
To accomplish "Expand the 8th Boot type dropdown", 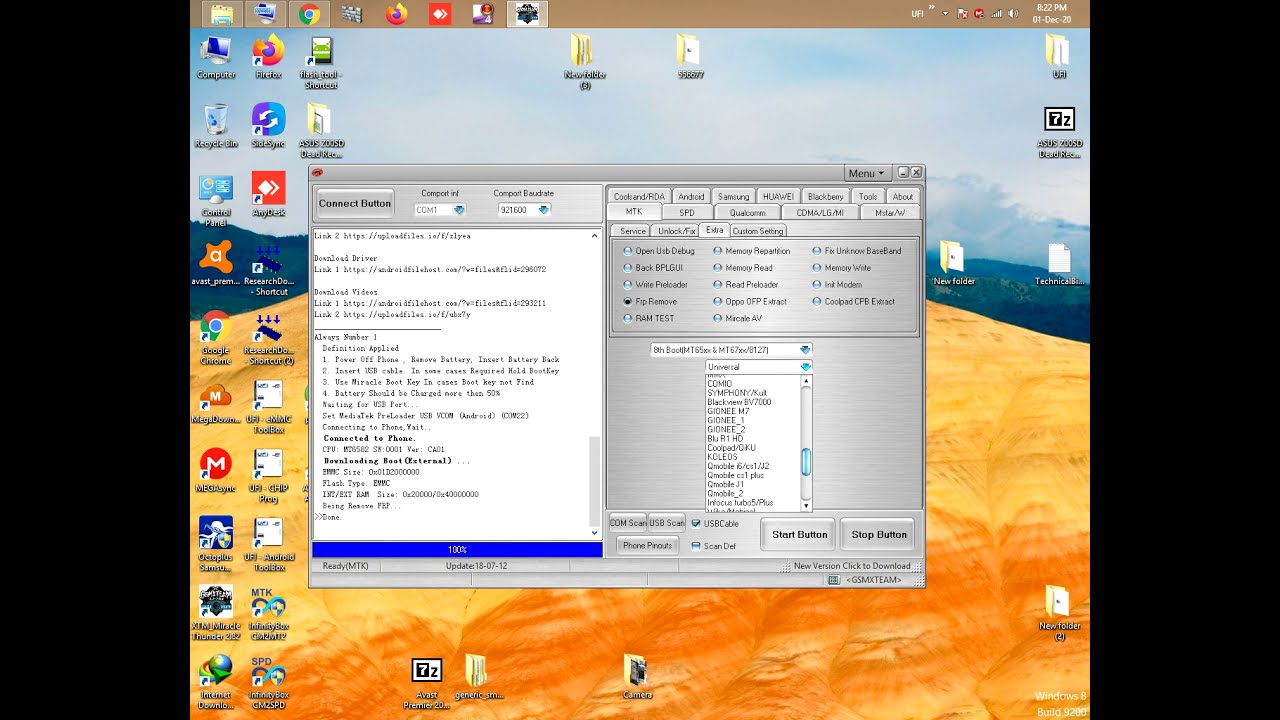I will (x=731, y=350).
